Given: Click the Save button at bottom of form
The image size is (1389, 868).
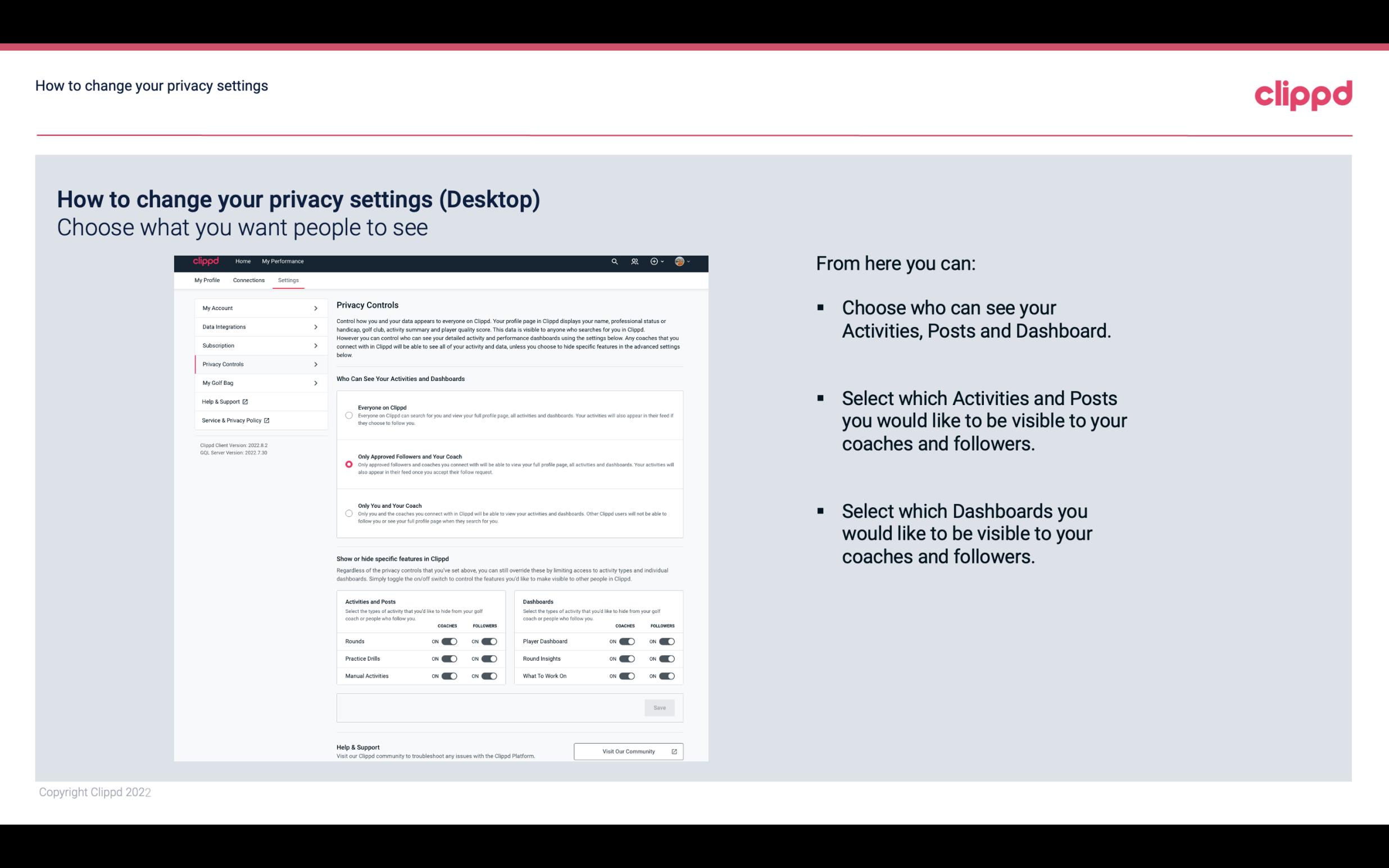Looking at the screenshot, I should (660, 707).
